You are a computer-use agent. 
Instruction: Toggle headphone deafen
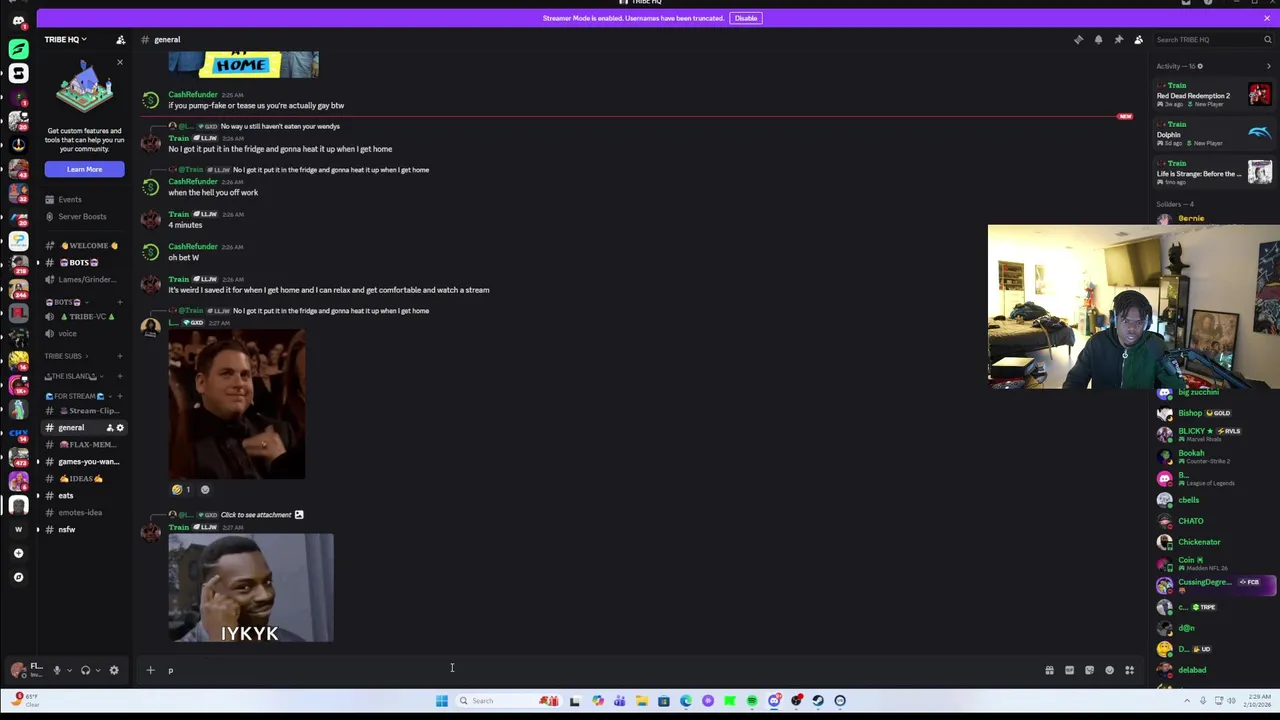(x=85, y=670)
